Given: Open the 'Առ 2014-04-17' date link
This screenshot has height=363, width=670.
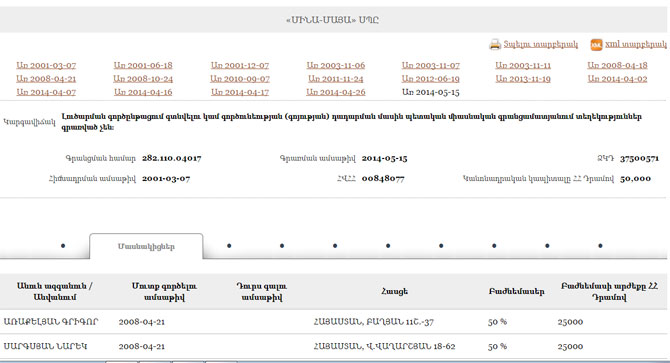Looking at the screenshot, I should click(240, 92).
